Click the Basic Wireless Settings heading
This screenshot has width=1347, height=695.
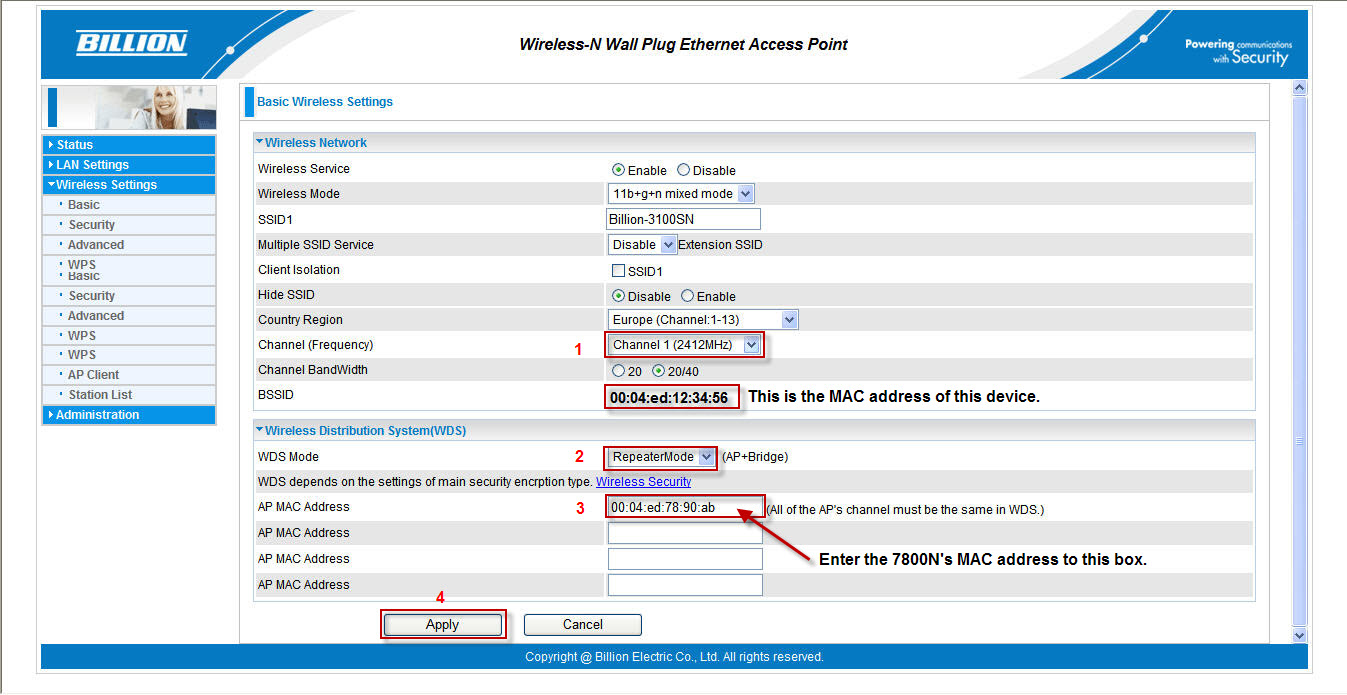pyautogui.click(x=325, y=102)
